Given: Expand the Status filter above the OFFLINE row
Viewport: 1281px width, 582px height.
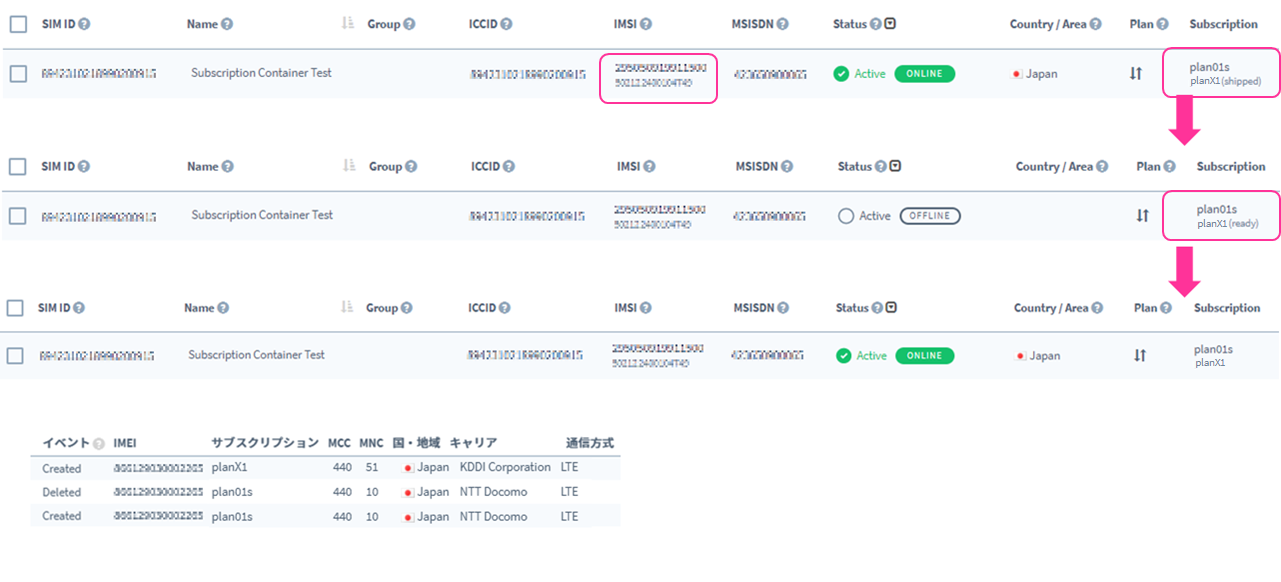Looking at the screenshot, I should (x=895, y=166).
